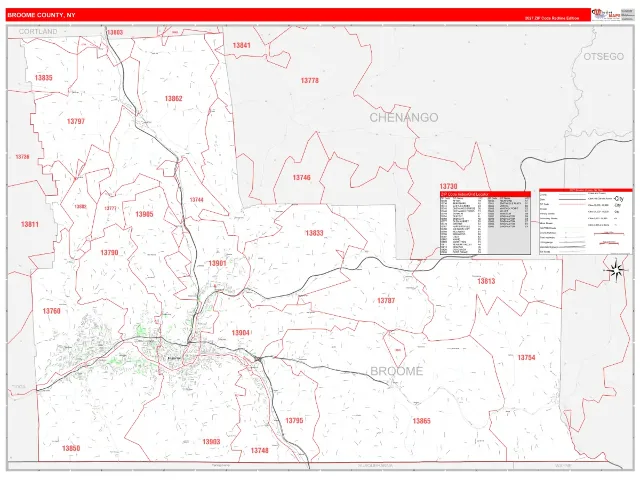The height and width of the screenshot is (480, 640).
Task: Click ZIP code label 13862
Action: point(173,99)
